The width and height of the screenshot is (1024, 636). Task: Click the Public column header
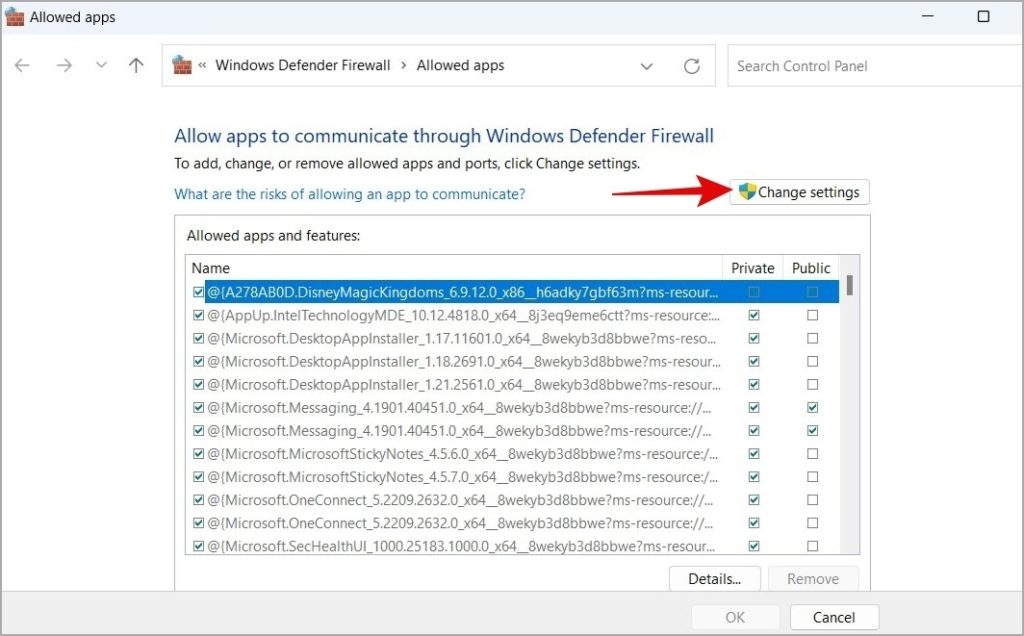point(810,268)
